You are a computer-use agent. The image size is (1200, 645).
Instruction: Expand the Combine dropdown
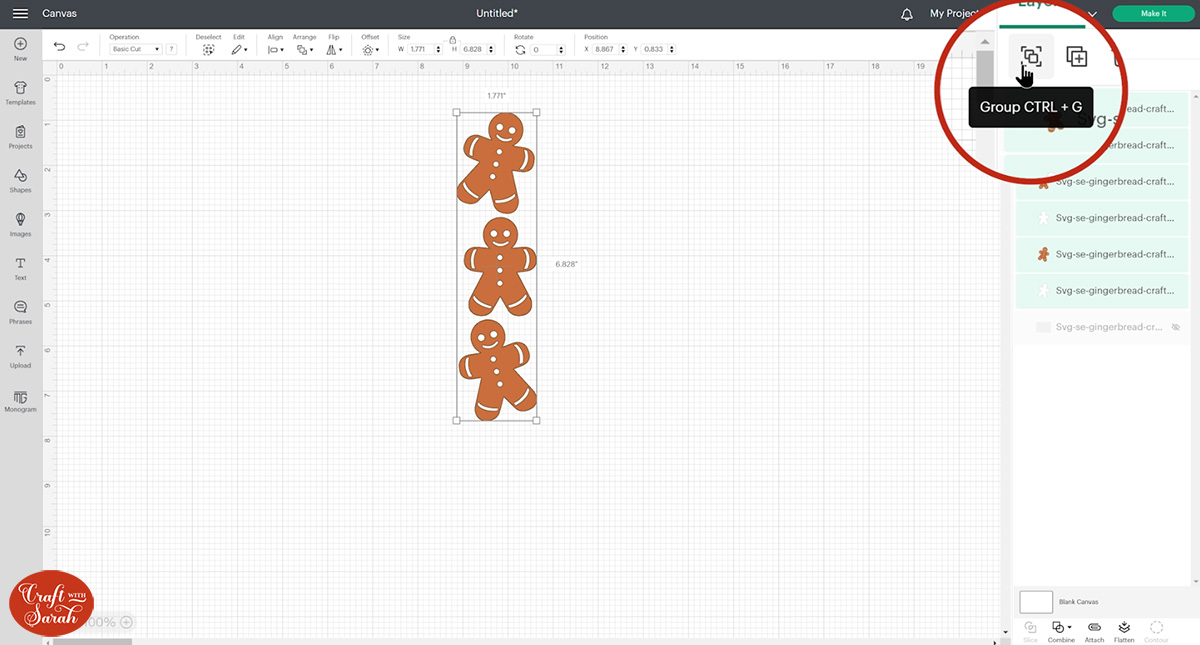(1061, 628)
